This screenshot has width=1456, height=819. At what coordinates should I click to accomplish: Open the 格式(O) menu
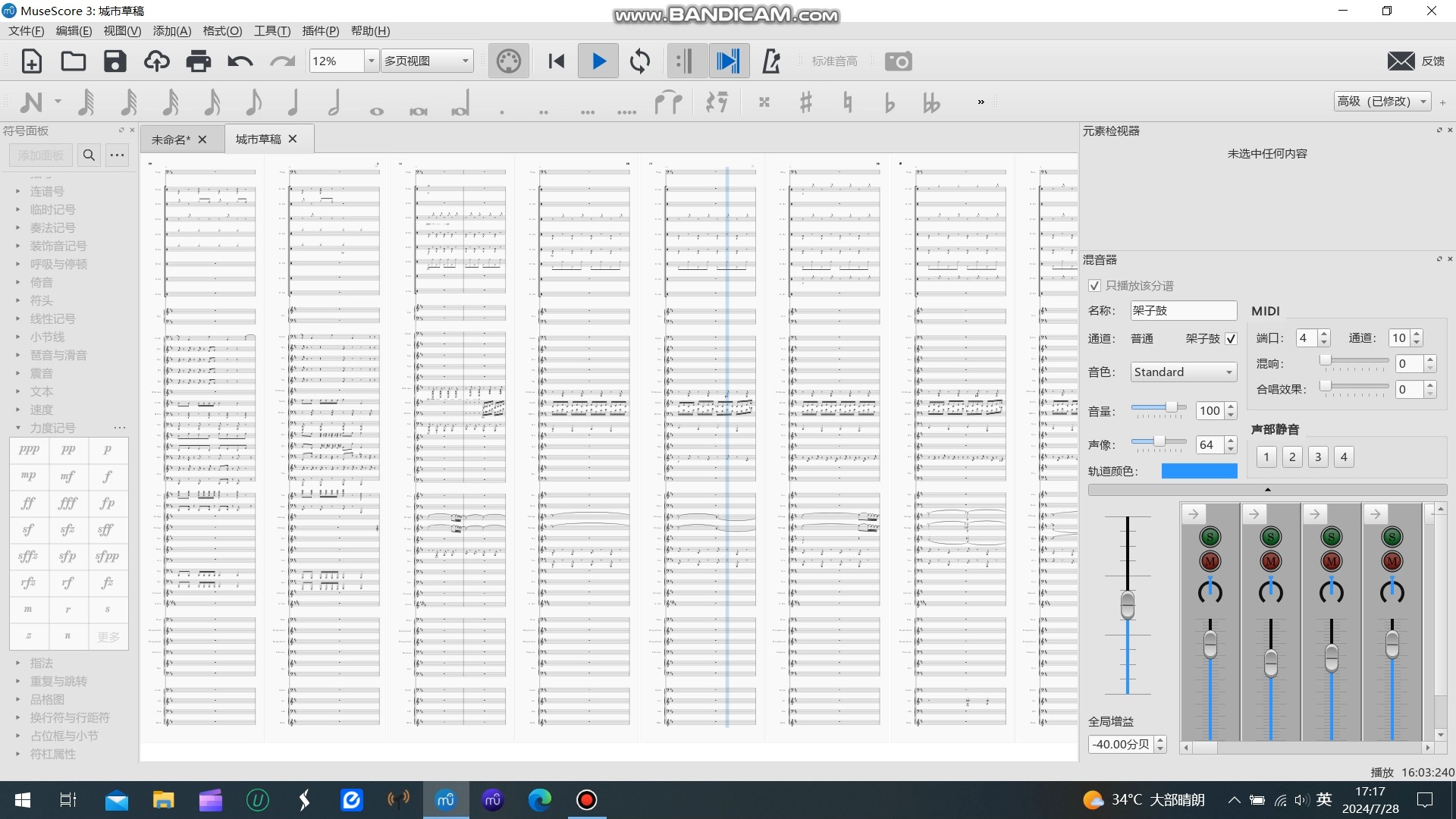(222, 31)
